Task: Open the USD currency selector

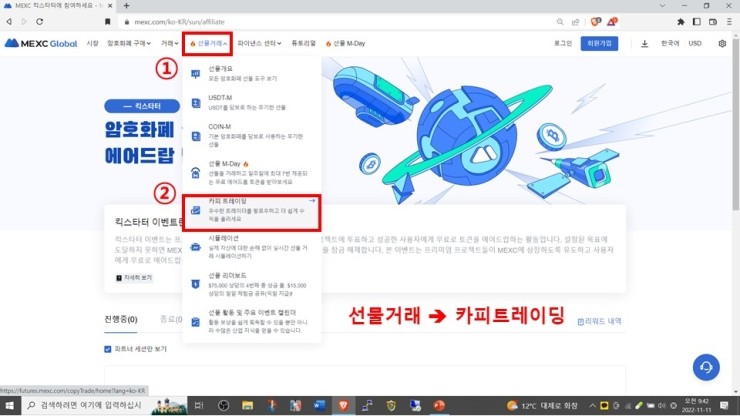Action: 695,43
